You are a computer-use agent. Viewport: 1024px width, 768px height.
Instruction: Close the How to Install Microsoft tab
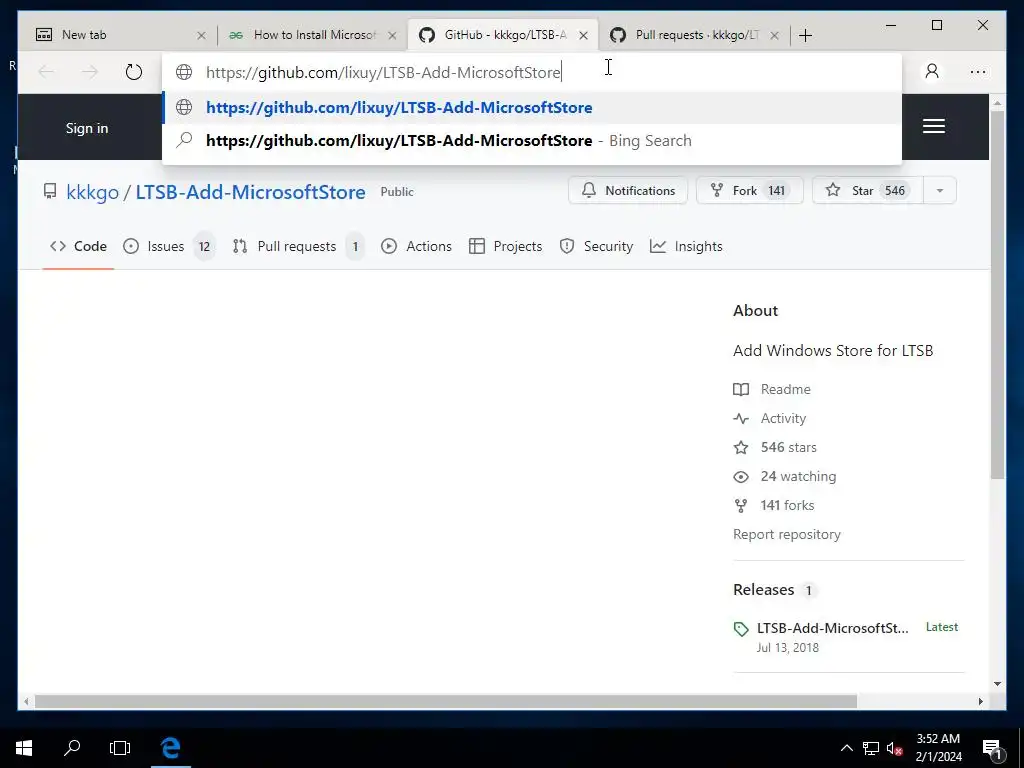point(392,35)
